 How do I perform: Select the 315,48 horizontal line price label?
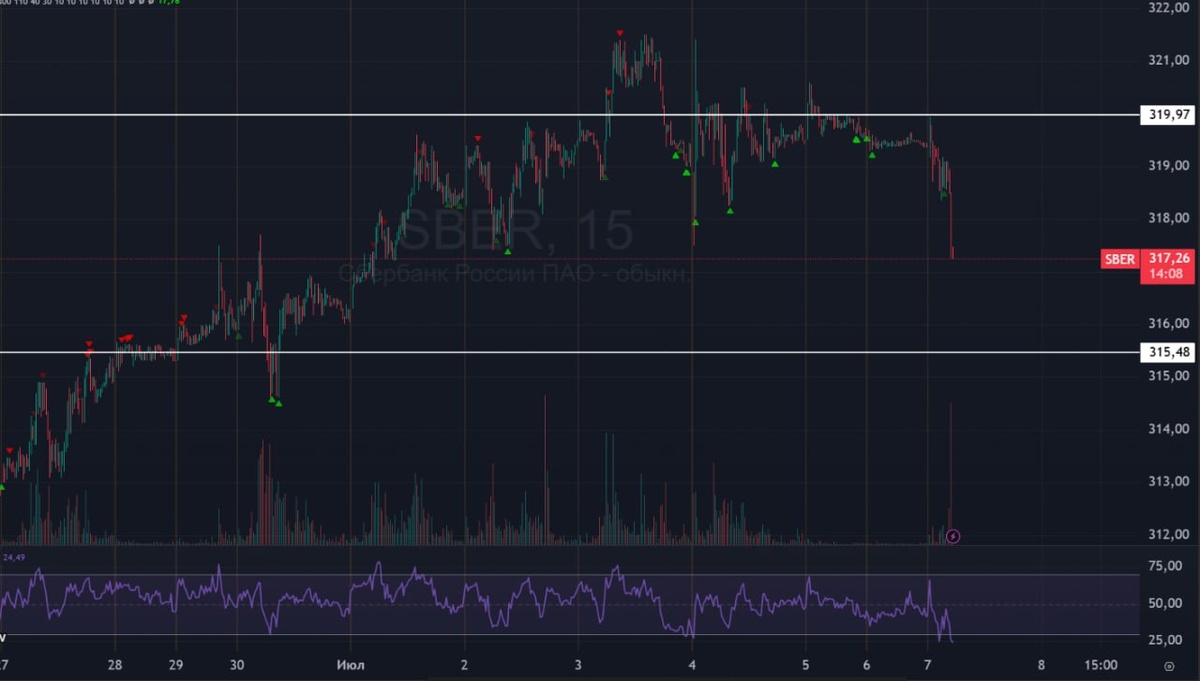(1169, 352)
